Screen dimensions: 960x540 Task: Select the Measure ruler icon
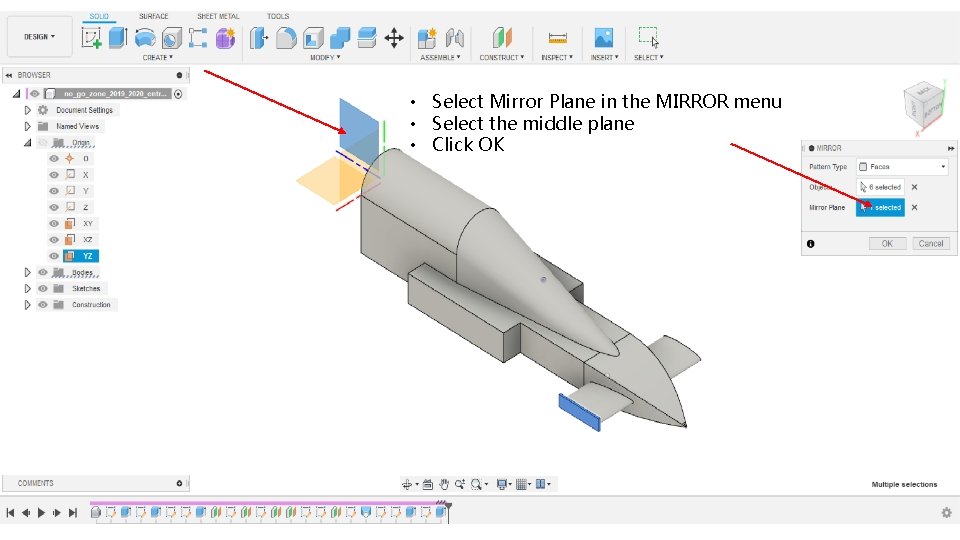[557, 38]
